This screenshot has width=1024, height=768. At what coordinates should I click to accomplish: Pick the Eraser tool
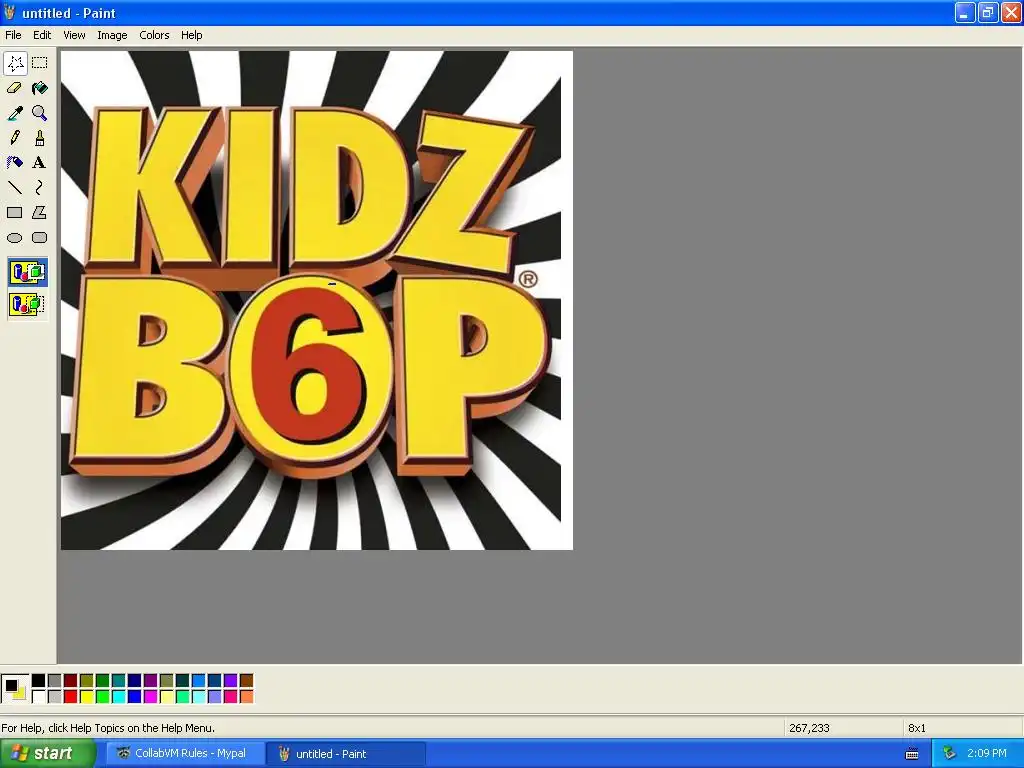tap(15, 88)
